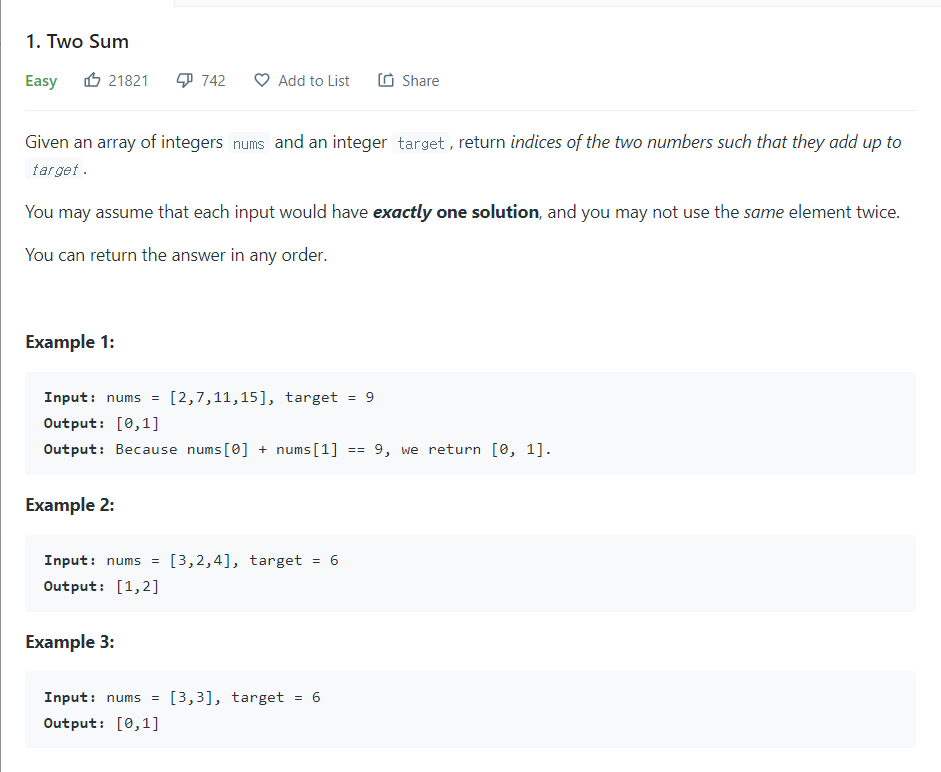The image size is (941, 772).
Task: Click the like counter showing 21821
Action: tap(127, 80)
